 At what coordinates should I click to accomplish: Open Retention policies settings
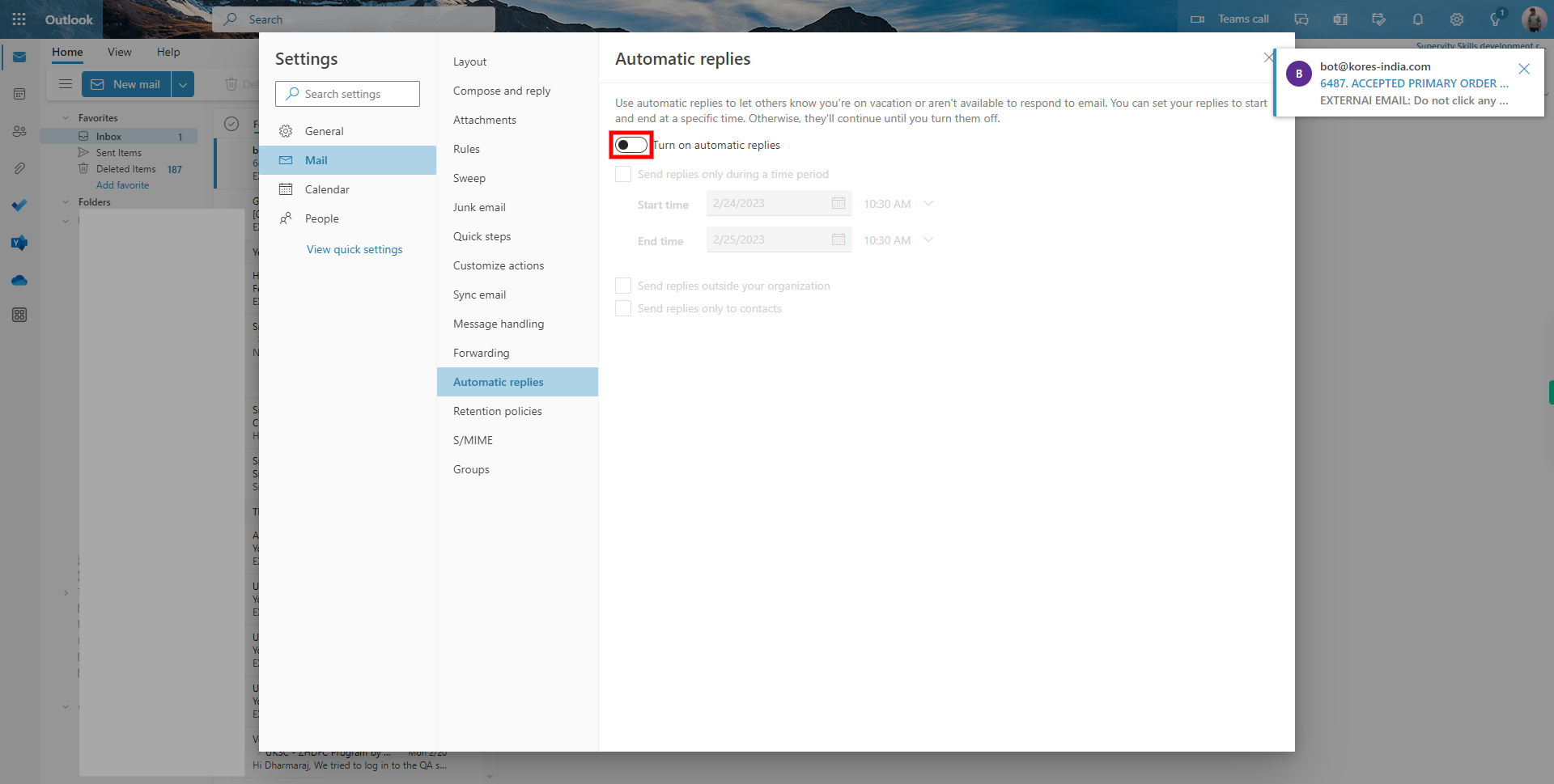point(517,411)
